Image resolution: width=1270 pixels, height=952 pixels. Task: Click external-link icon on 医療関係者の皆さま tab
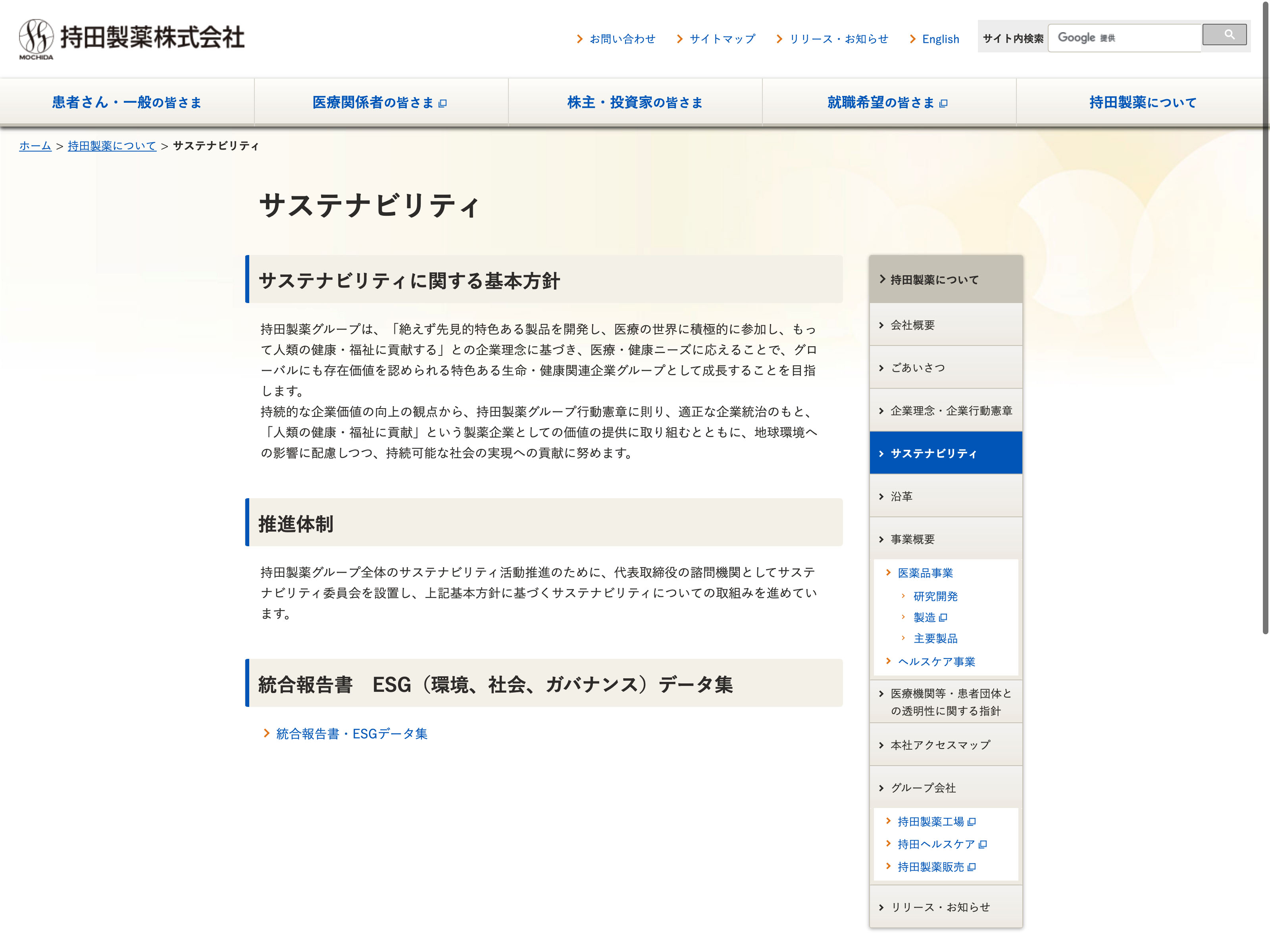coord(443,103)
